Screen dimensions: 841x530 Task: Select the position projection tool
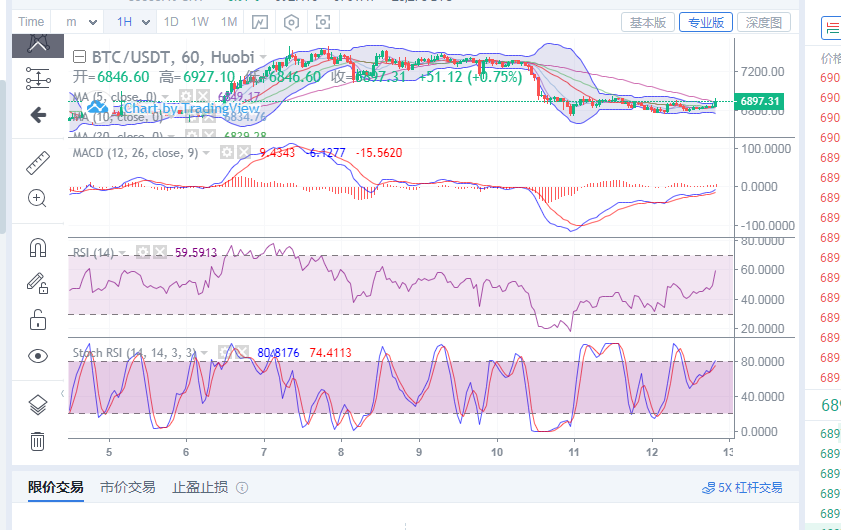(x=38, y=78)
